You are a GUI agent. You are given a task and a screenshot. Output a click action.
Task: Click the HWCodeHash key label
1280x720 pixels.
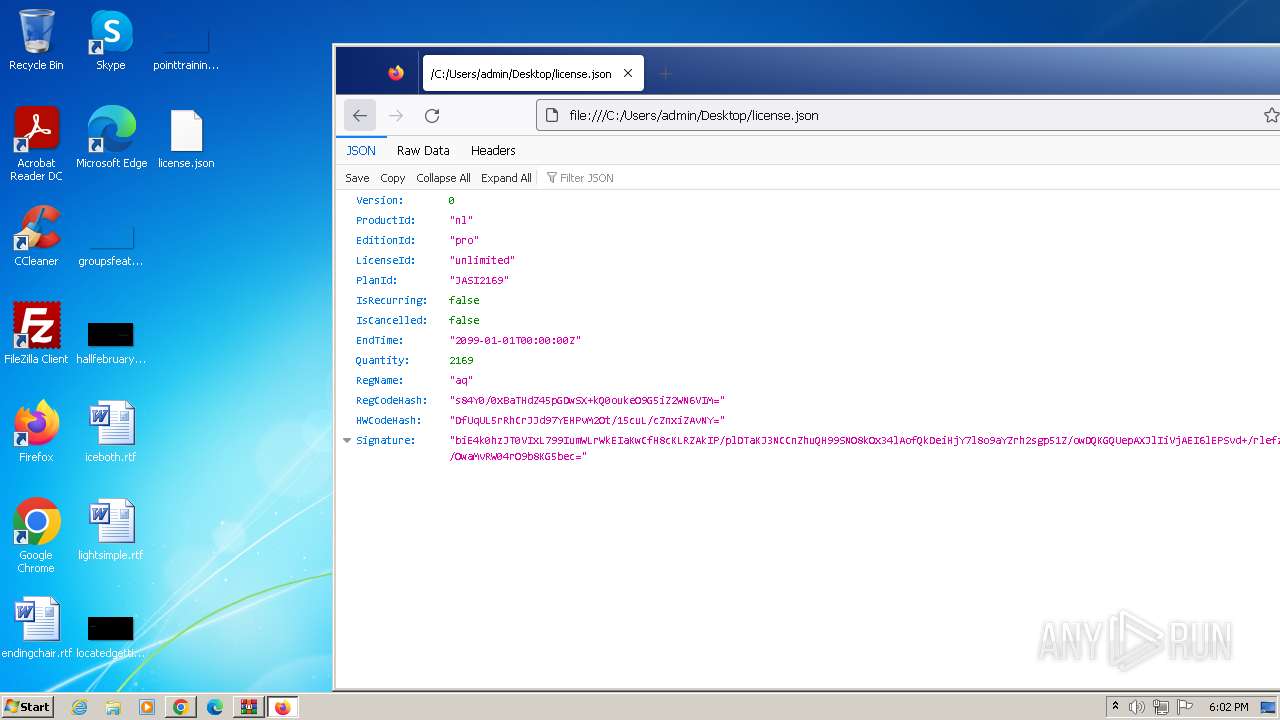[388, 420]
